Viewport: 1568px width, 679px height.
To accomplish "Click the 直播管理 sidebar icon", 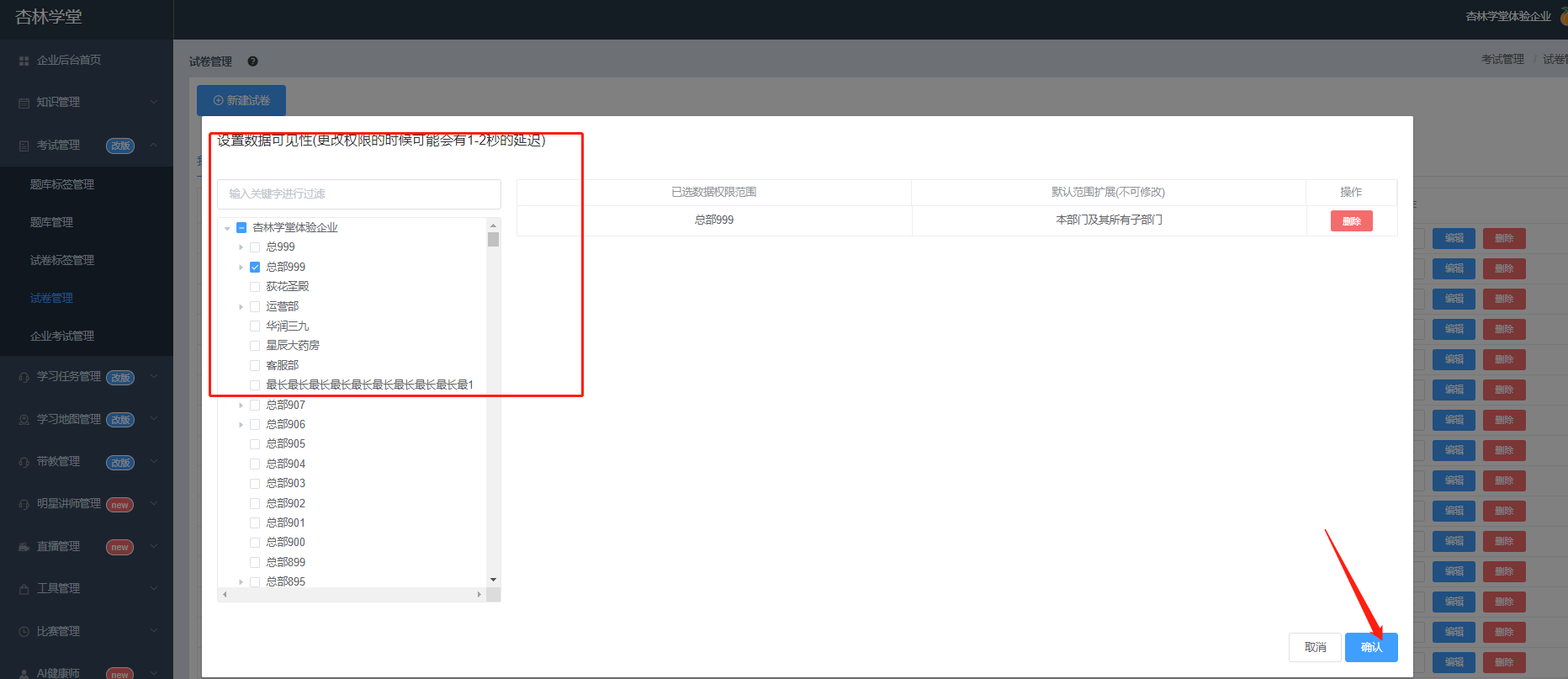I will pos(24,547).
